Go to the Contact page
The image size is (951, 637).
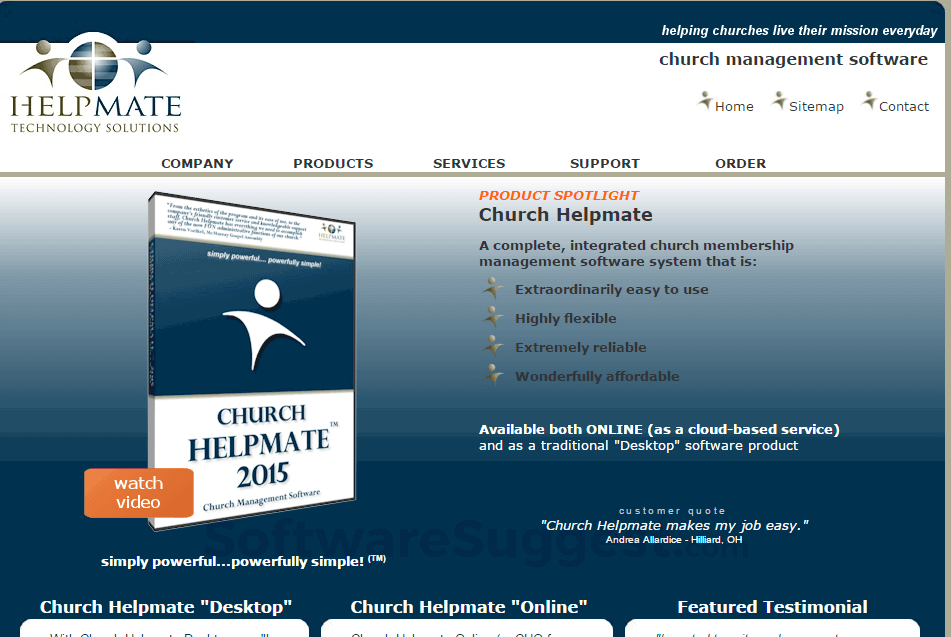904,106
